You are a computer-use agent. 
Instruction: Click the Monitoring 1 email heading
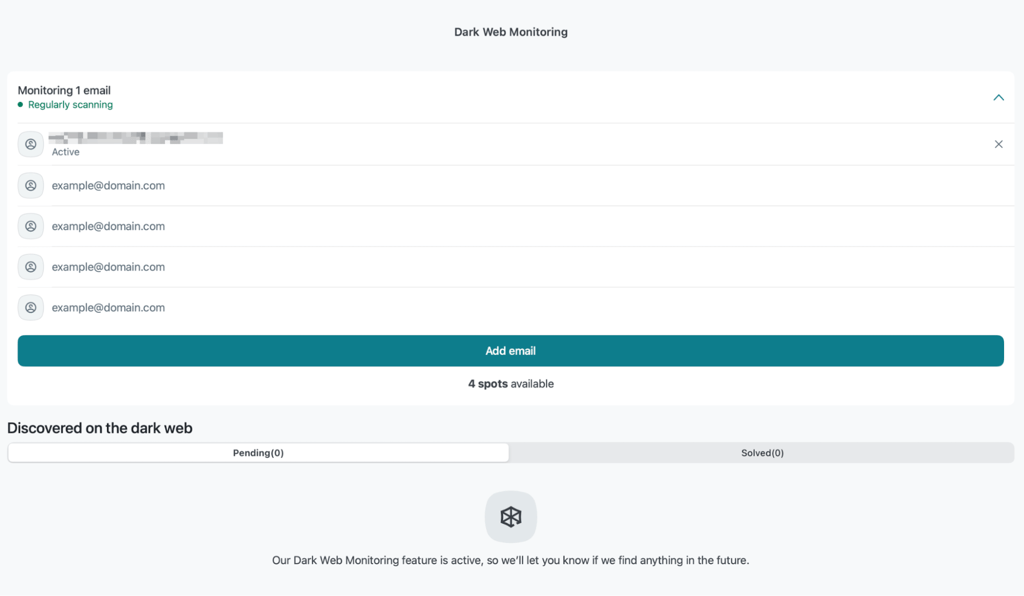coord(64,90)
